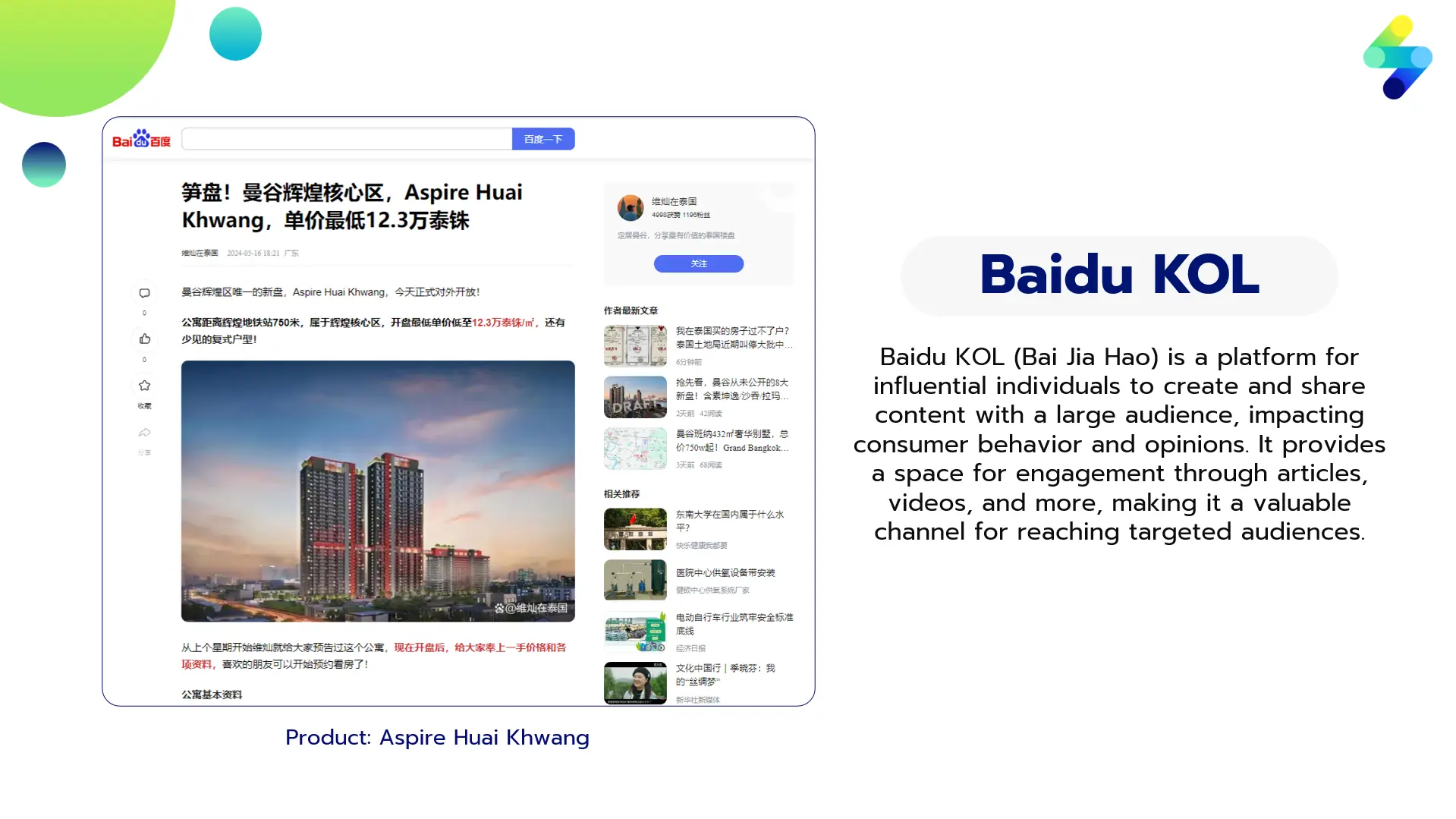Open recommendation 电动自行车行业筑牢安全标准底线
Screen dimensions: 1456x819
[734, 624]
